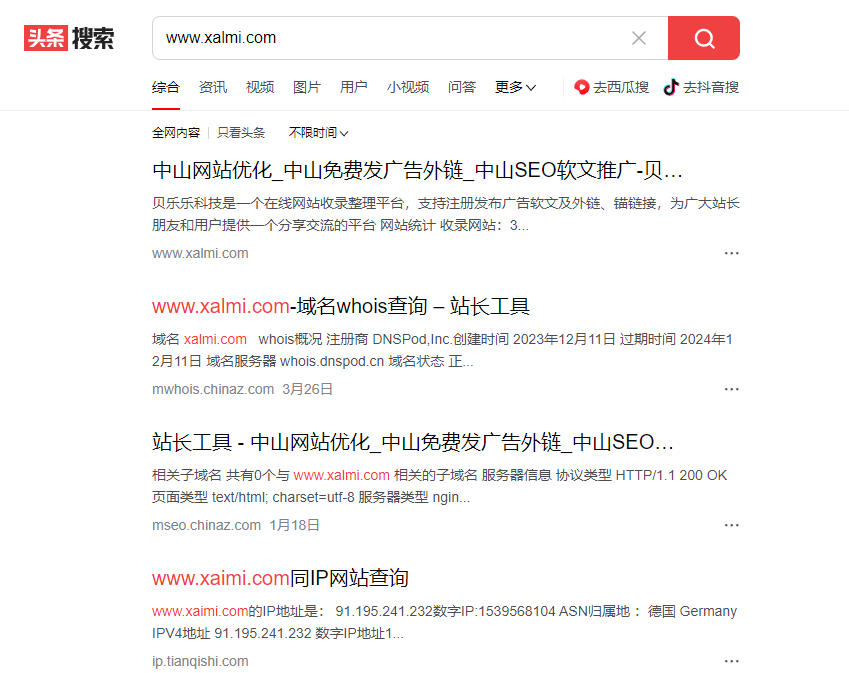Go to 去抖音搜 link
Screen dimensions: 849x673
pos(701,87)
